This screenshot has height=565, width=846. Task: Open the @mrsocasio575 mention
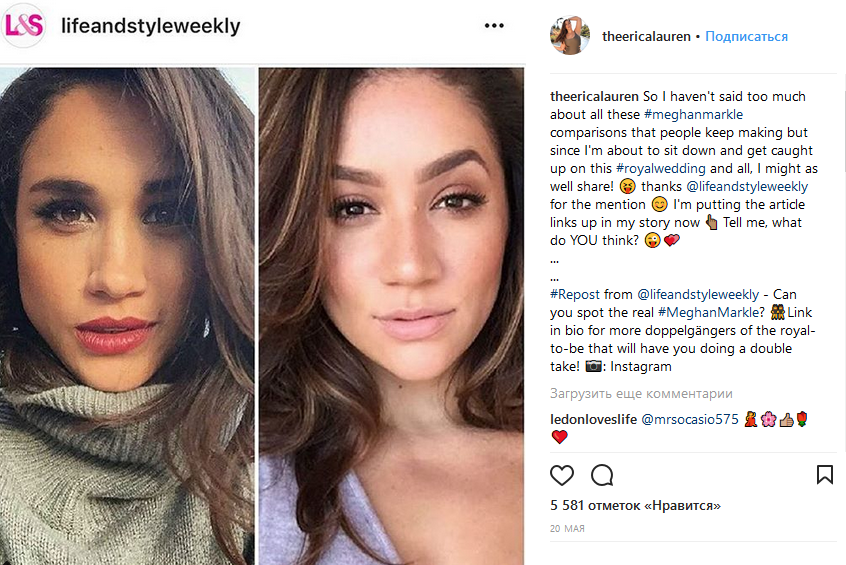point(688,419)
